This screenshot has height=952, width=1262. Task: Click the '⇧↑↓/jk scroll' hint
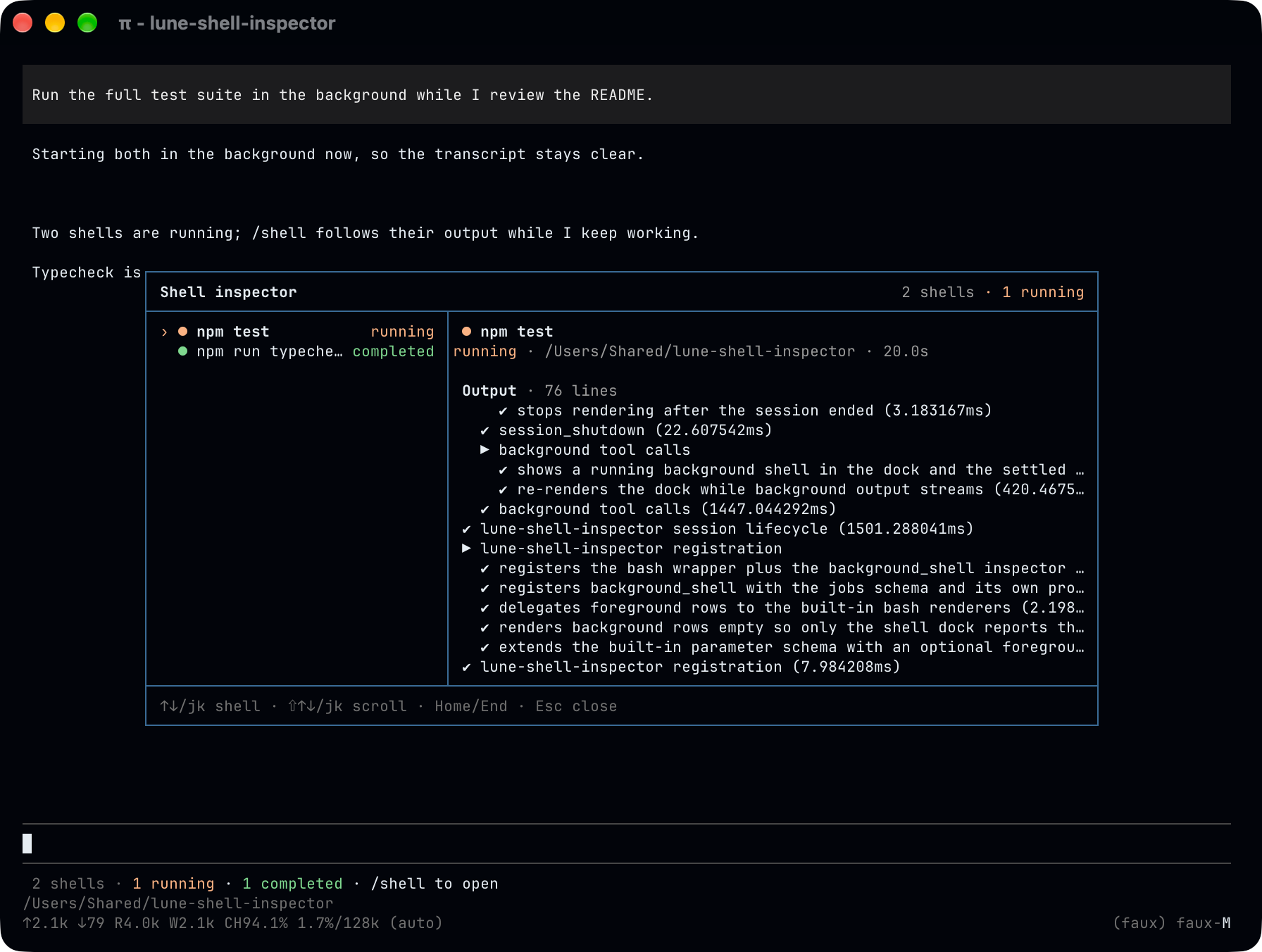pyautogui.click(x=347, y=706)
